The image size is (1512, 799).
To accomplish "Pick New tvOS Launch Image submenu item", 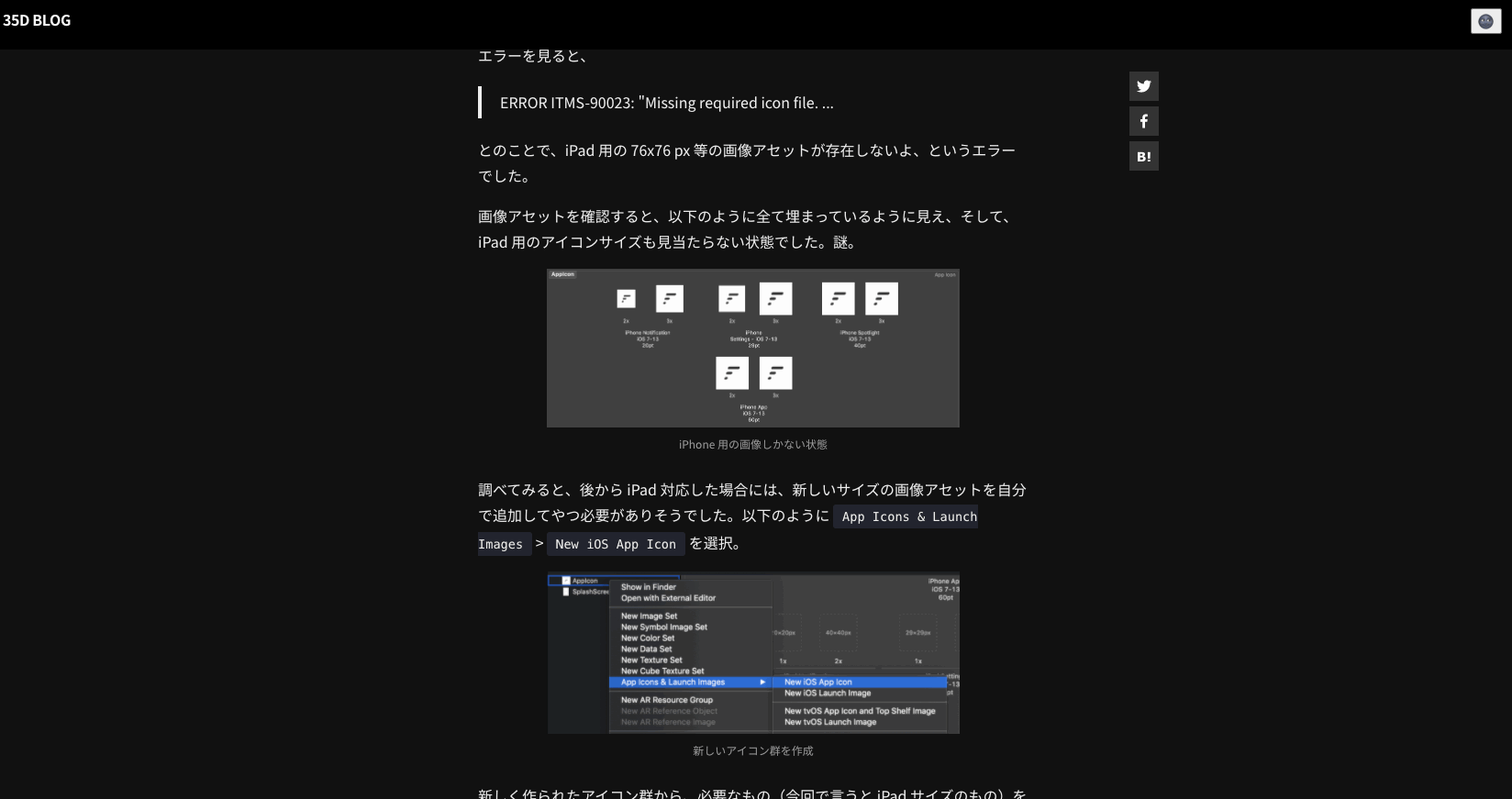I will (x=829, y=722).
